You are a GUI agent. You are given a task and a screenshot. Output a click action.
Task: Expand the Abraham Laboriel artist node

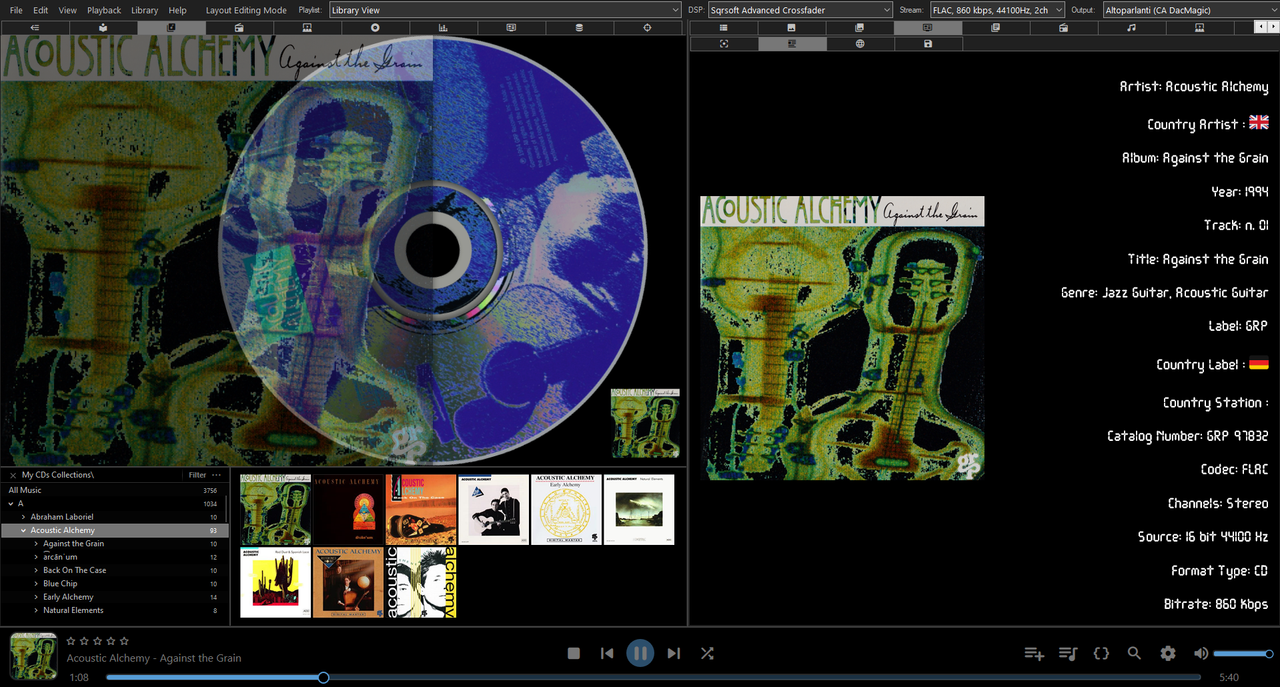(23, 517)
